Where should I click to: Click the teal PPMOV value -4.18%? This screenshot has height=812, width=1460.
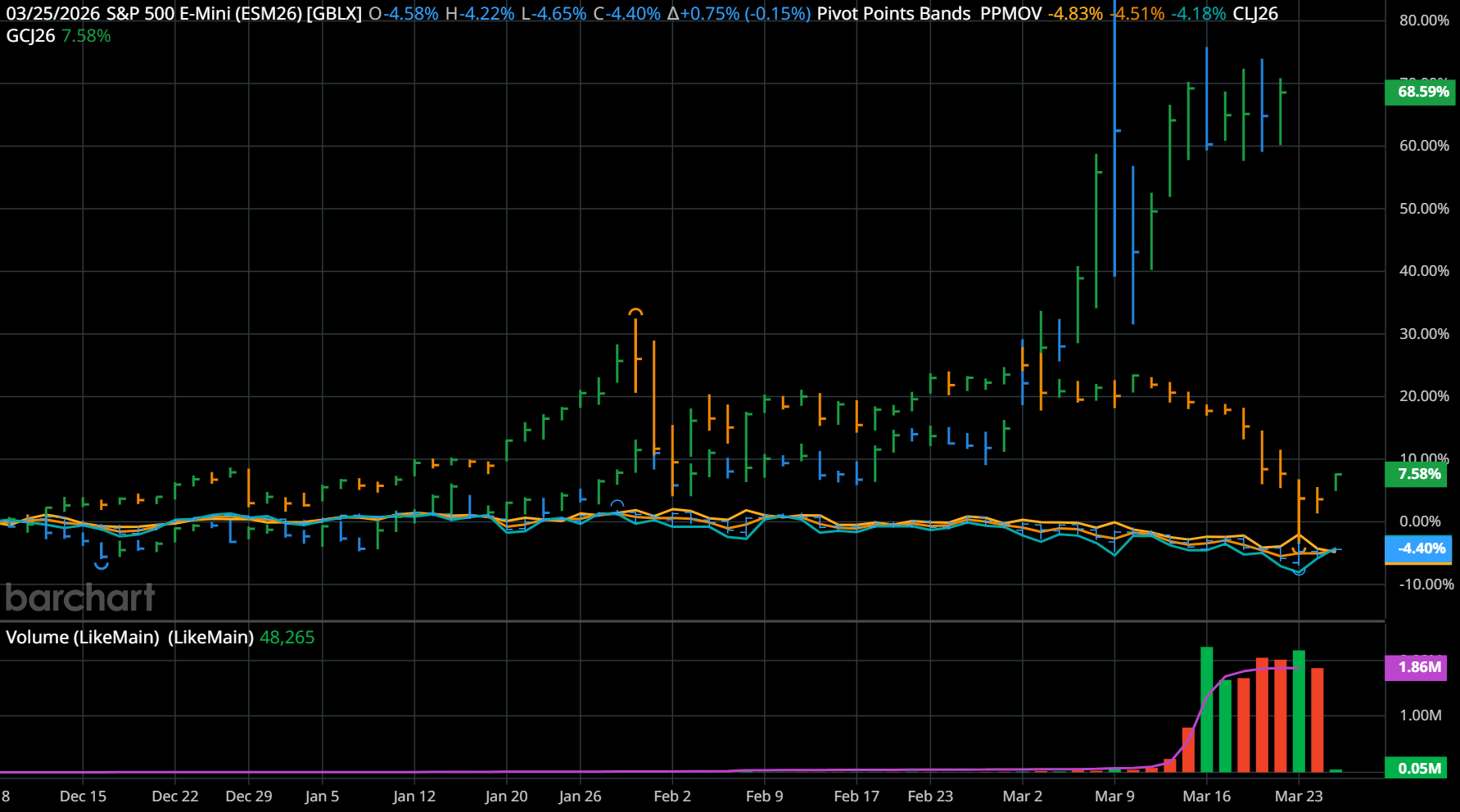pyautogui.click(x=1199, y=14)
